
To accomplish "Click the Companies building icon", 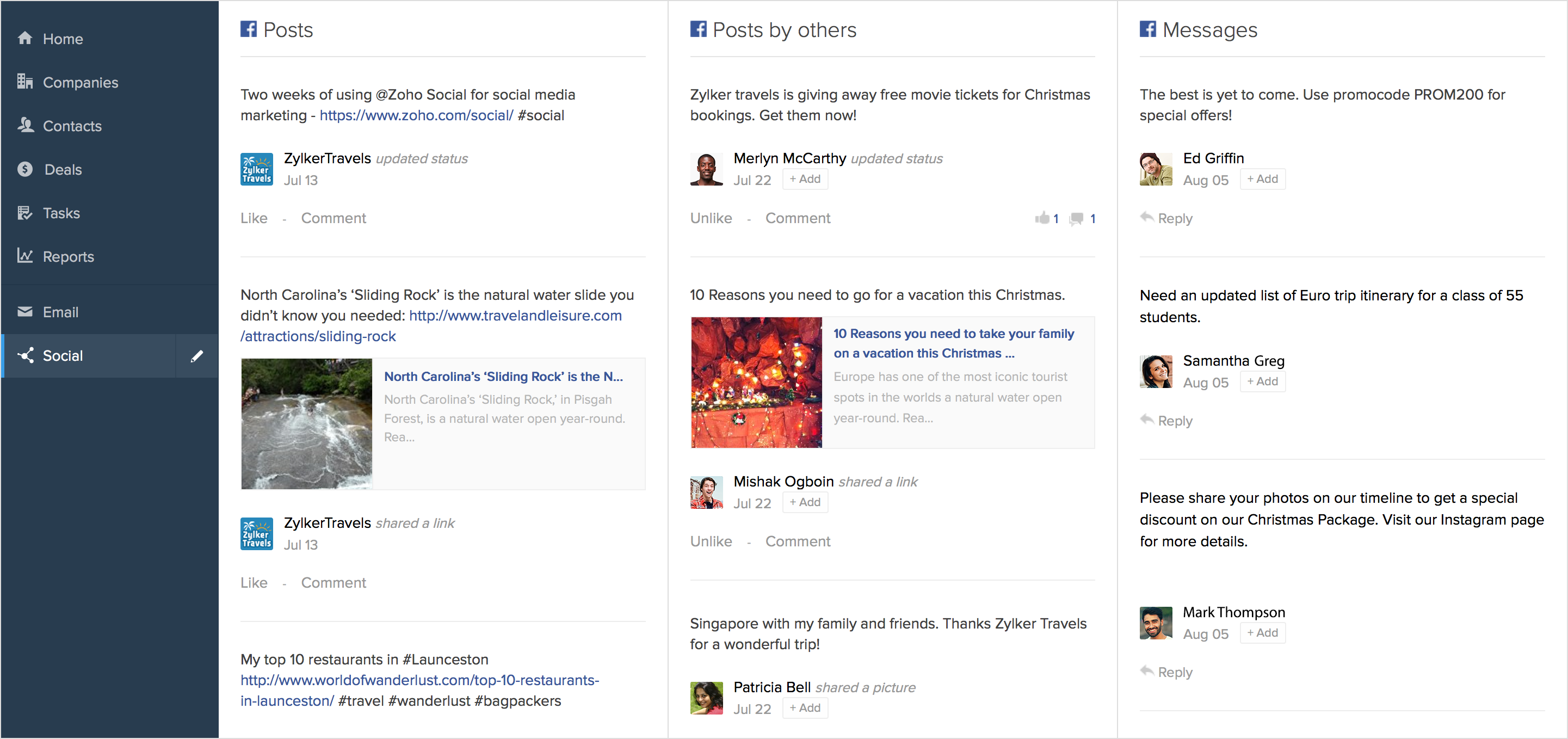I will click(x=25, y=82).
